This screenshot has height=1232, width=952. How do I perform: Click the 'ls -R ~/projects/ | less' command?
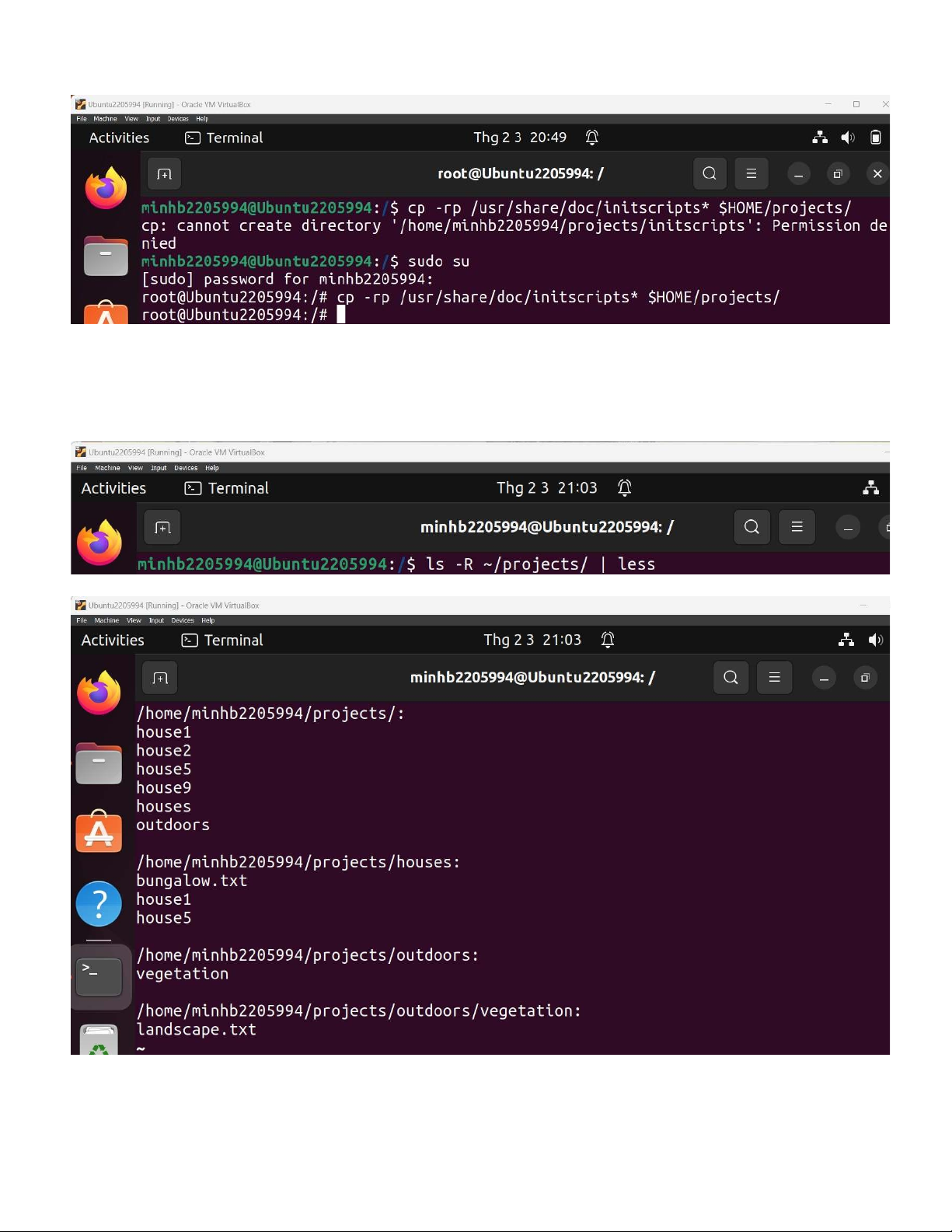tap(540, 564)
